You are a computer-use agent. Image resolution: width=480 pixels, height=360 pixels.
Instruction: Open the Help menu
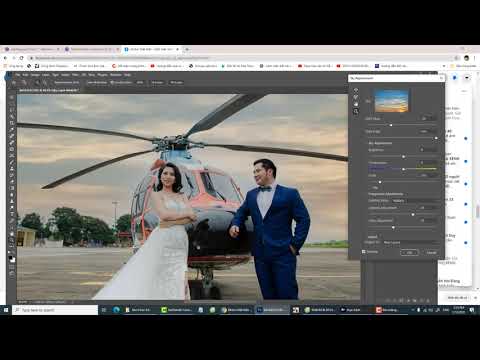coord(127,75)
